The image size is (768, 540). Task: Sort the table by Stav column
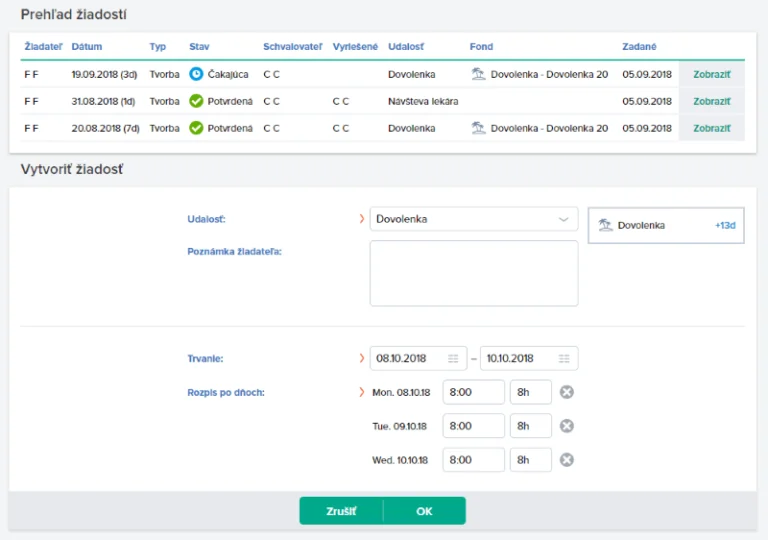[199, 47]
